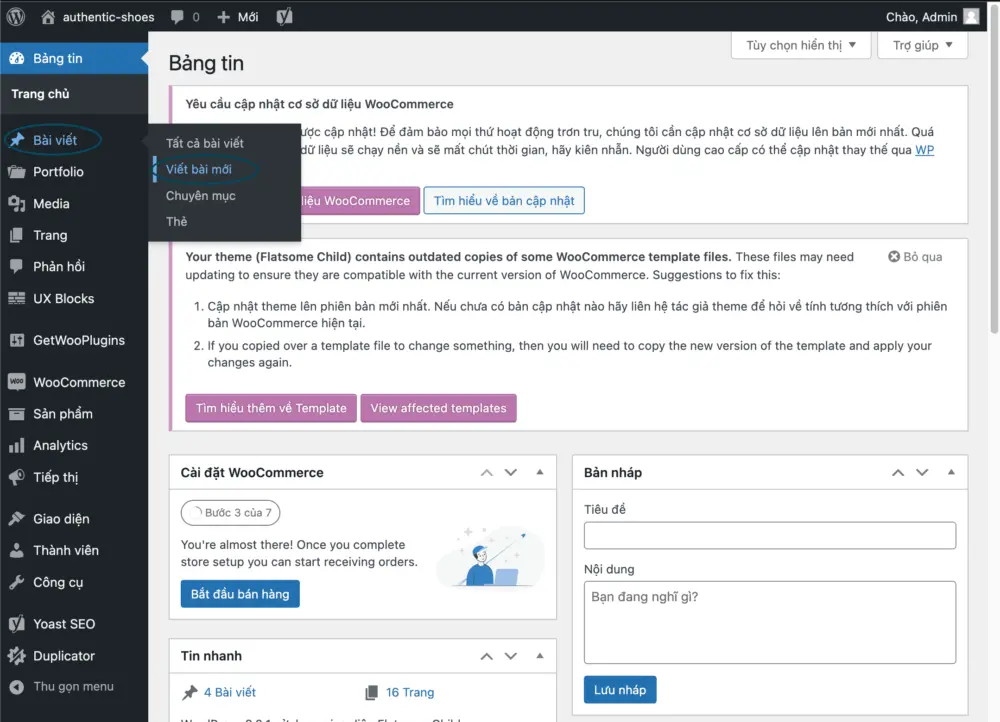Click the Công cụ wrench icon
1000x722 pixels.
tap(17, 582)
